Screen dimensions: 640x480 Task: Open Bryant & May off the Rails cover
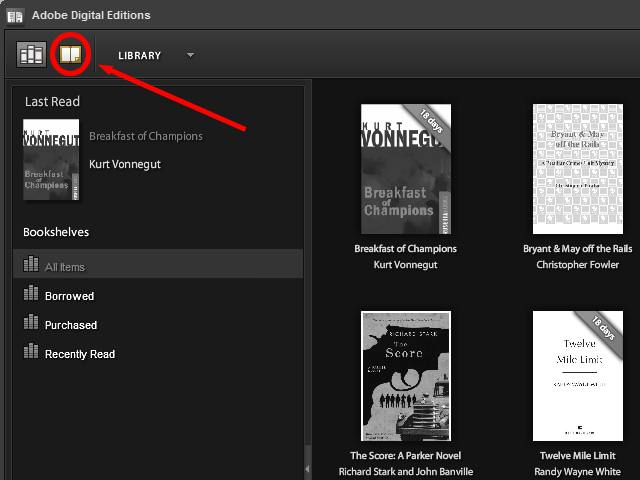(x=578, y=169)
